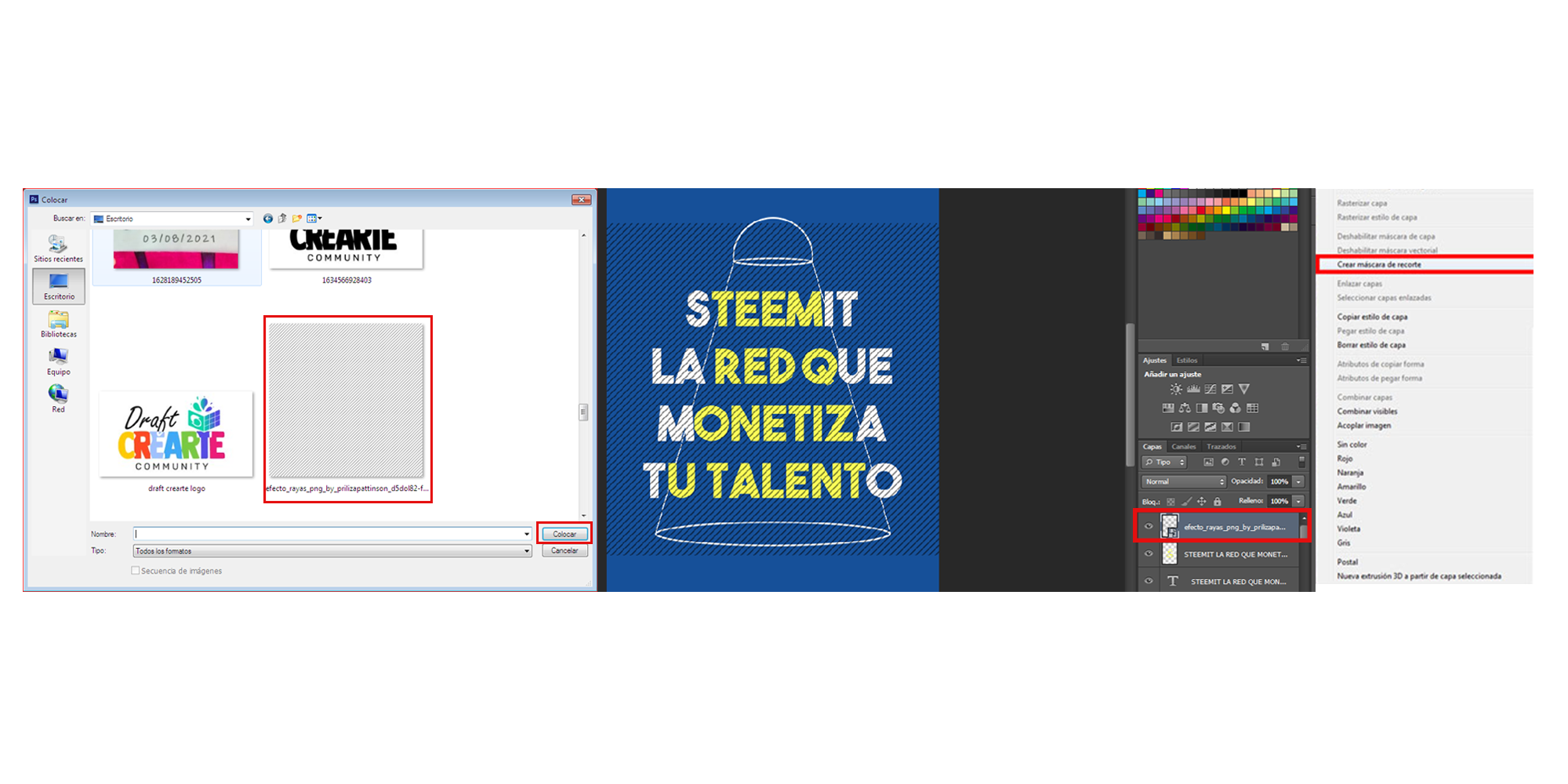This screenshot has height=784, width=1568.
Task: Toggle lock image pixels (brush icon)
Action: [1186, 502]
